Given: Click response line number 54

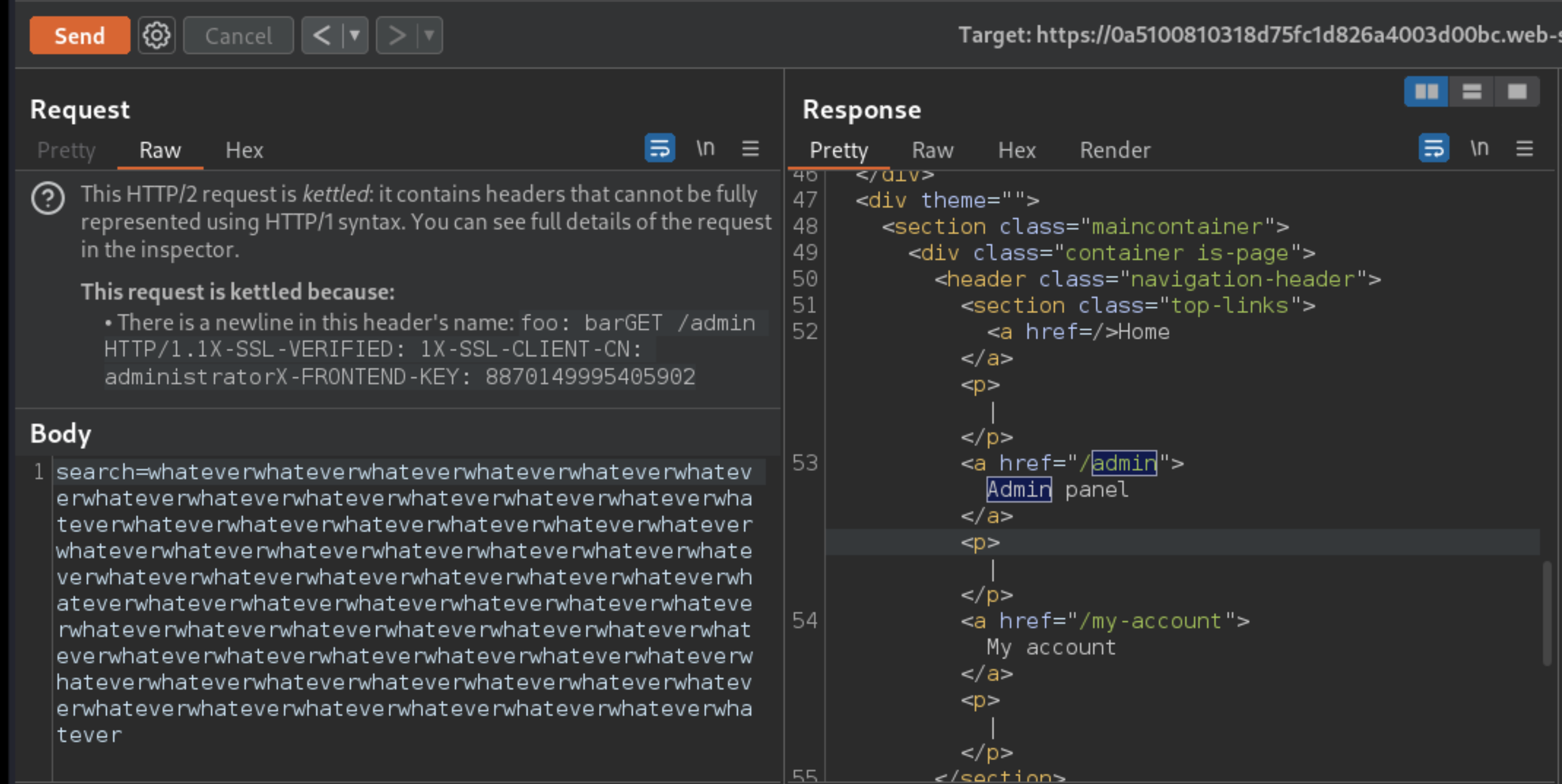Looking at the screenshot, I should (x=805, y=621).
